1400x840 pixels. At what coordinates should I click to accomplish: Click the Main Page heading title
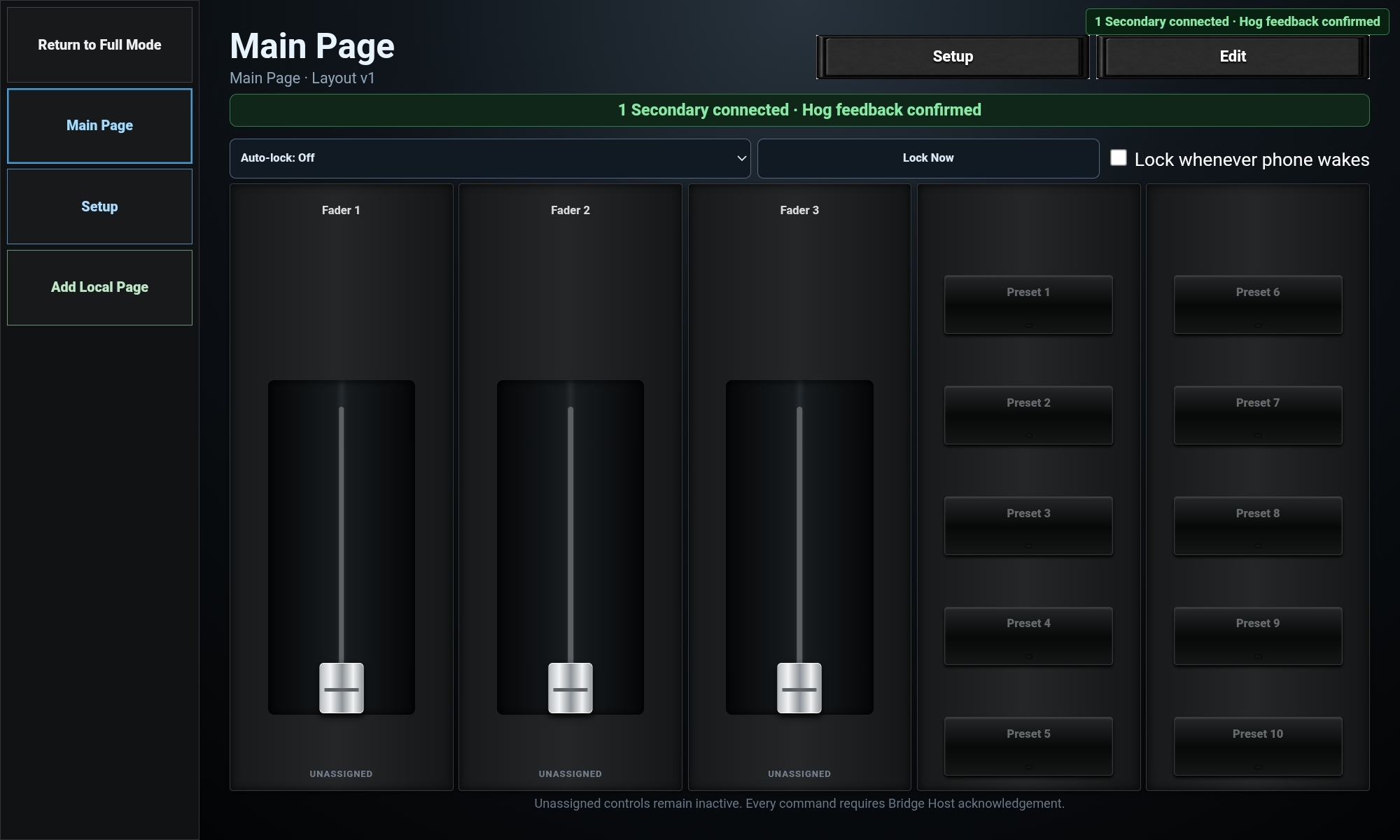point(312,46)
